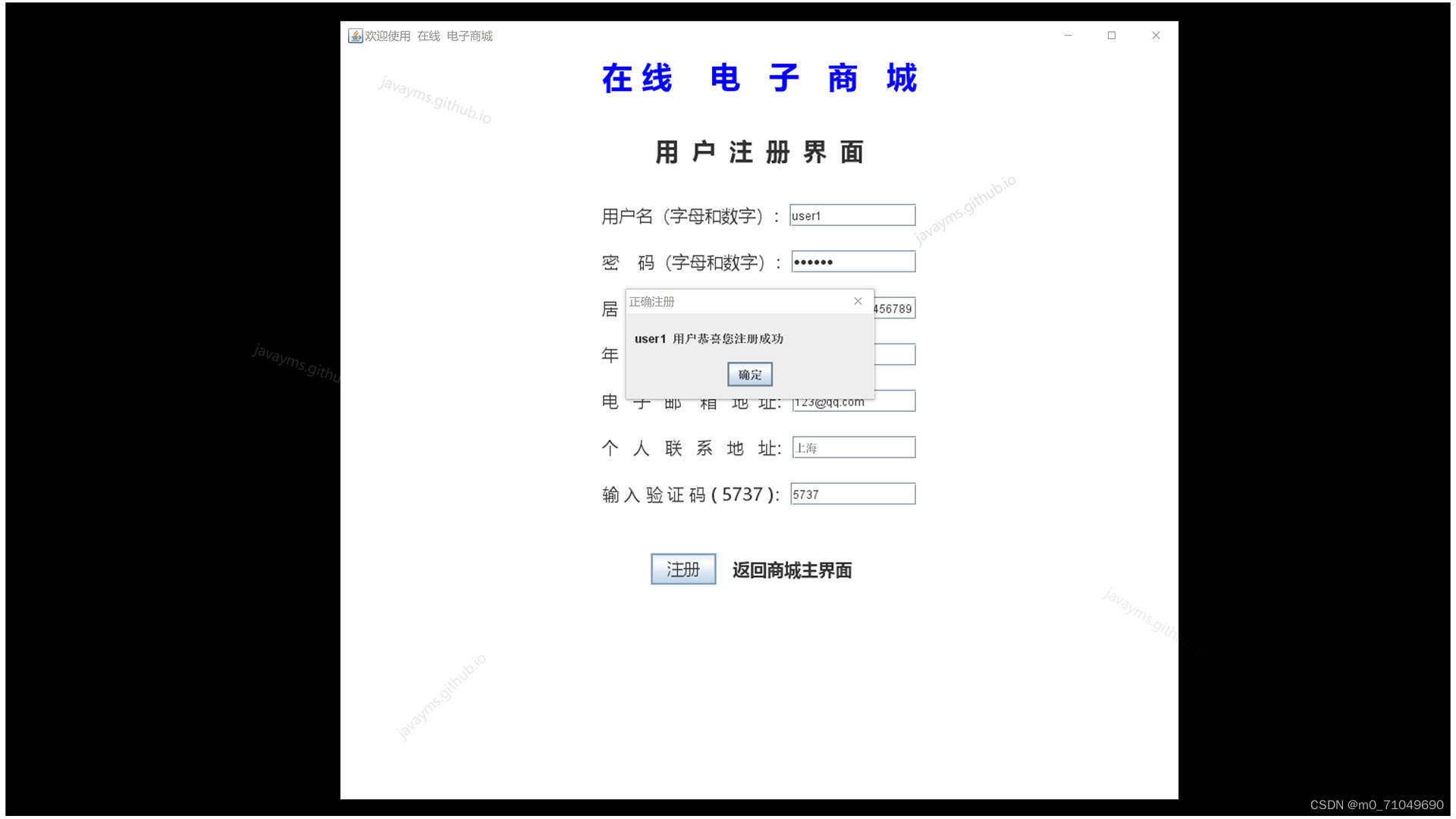Click the Java icon in the title bar

point(355,36)
